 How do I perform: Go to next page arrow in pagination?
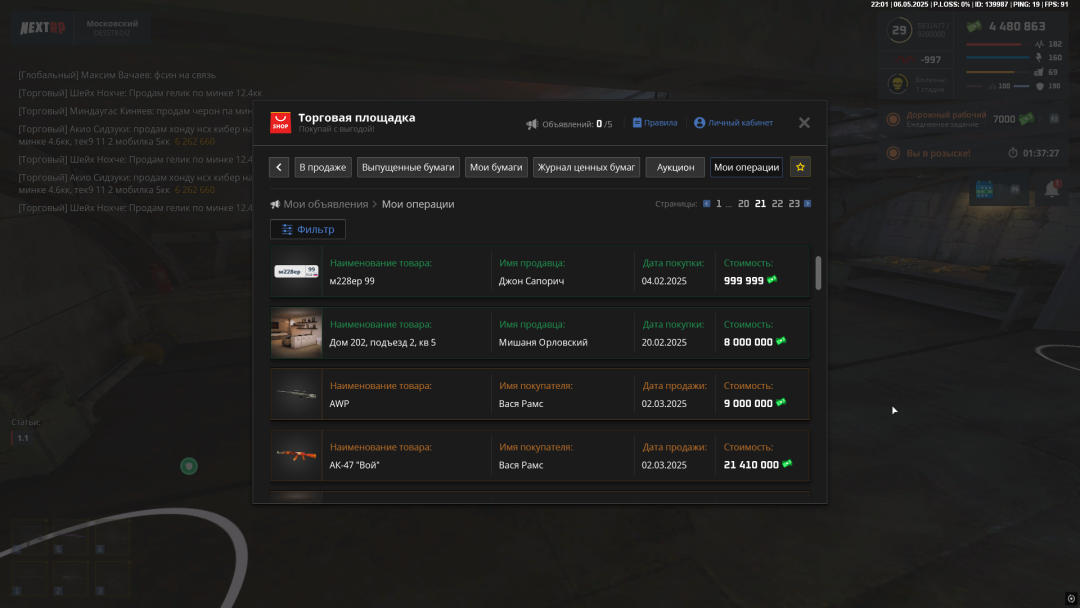pyautogui.click(x=808, y=204)
